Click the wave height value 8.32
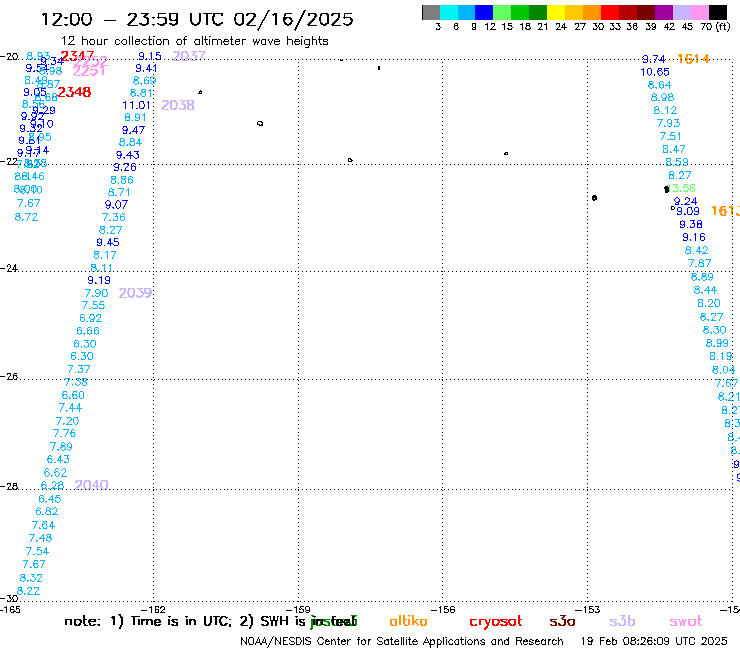740x650 pixels. [31, 578]
